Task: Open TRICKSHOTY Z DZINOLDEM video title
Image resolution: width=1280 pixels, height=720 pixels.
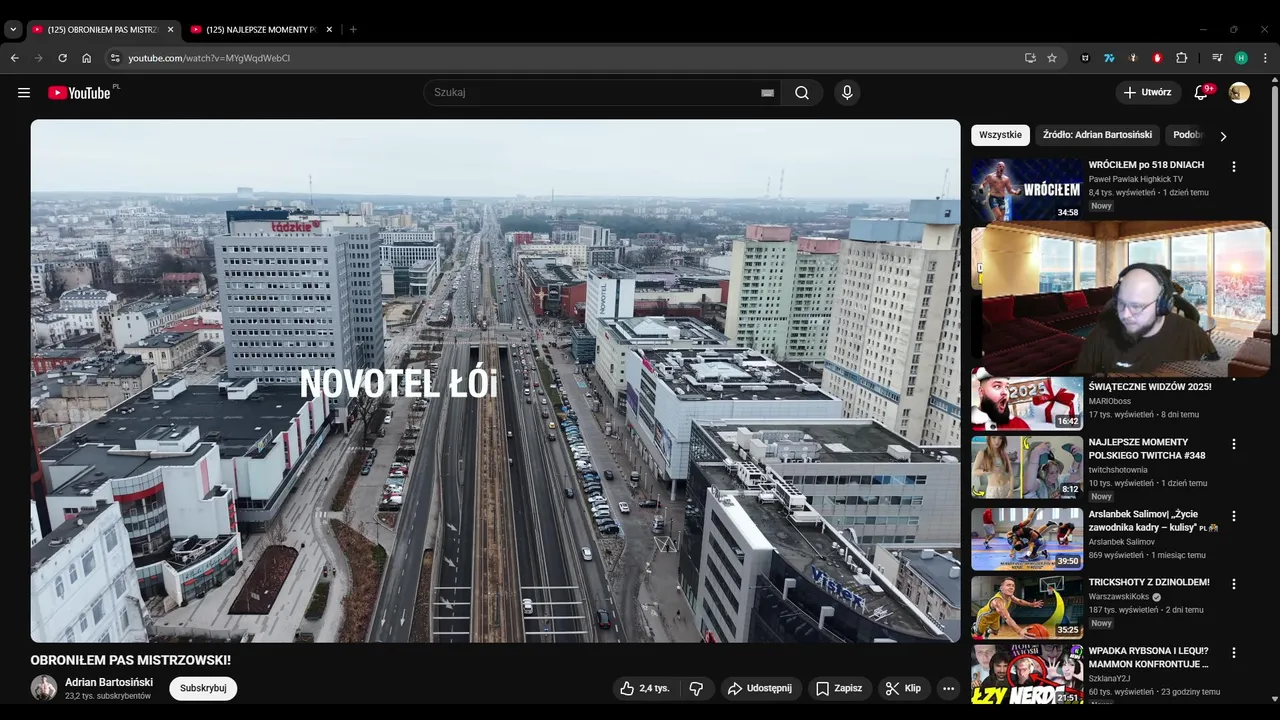Action: (1149, 582)
